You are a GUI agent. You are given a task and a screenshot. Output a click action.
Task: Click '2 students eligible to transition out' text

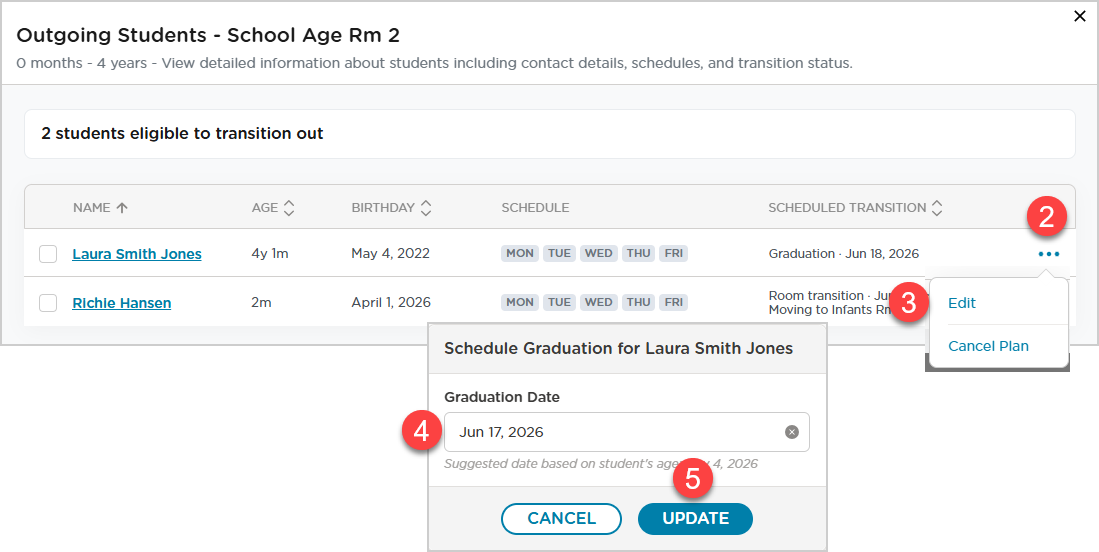coord(182,134)
